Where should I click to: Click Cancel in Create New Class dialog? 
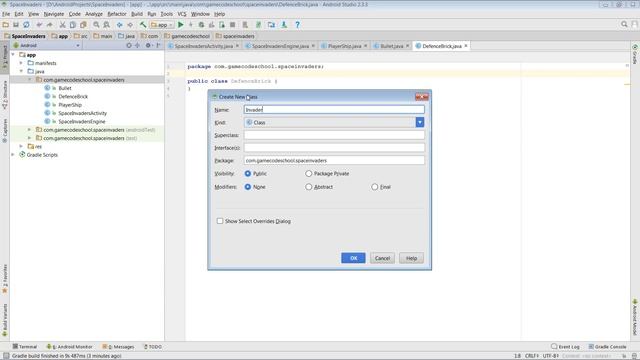coord(382,258)
